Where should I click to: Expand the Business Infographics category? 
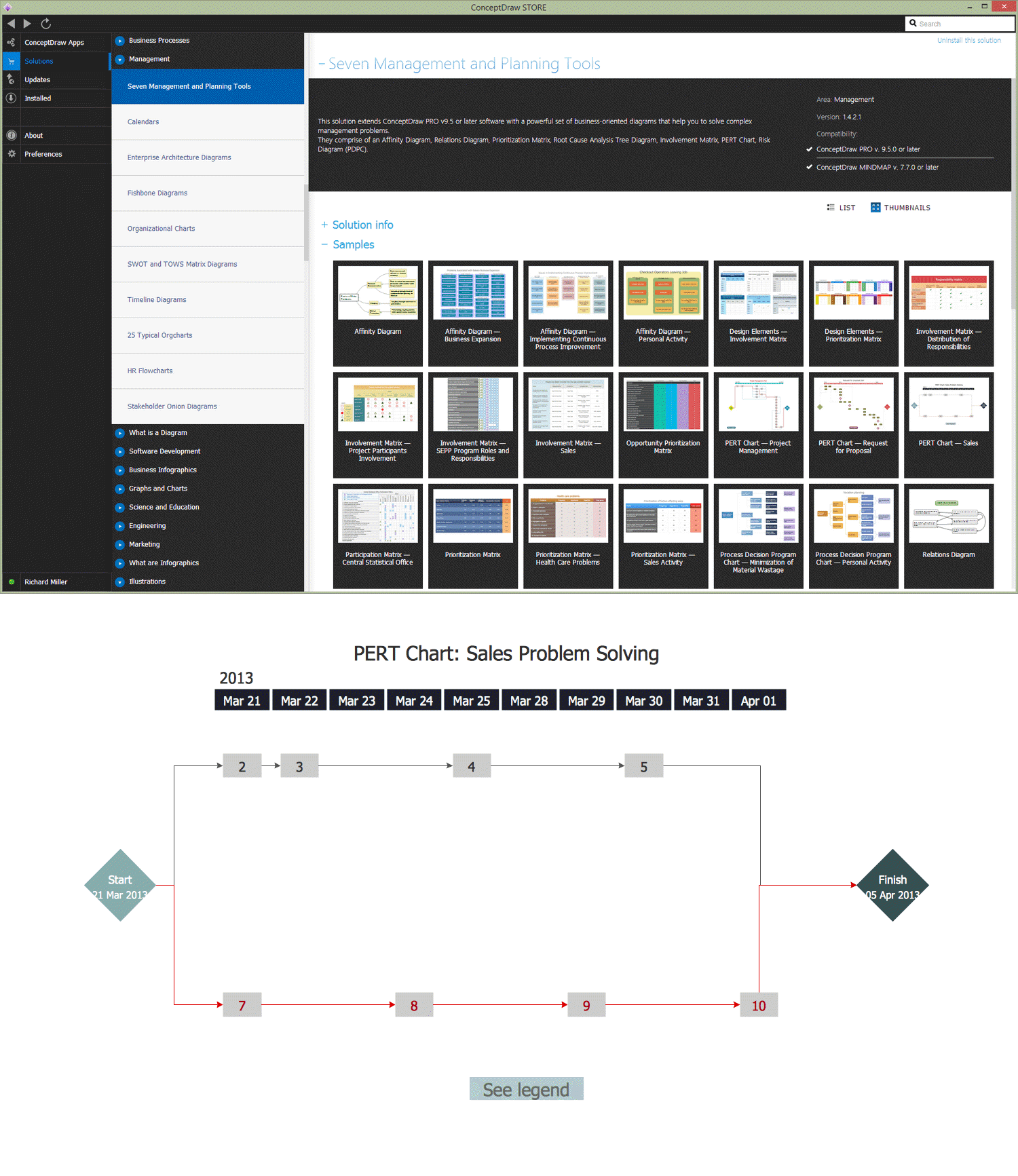[119, 470]
